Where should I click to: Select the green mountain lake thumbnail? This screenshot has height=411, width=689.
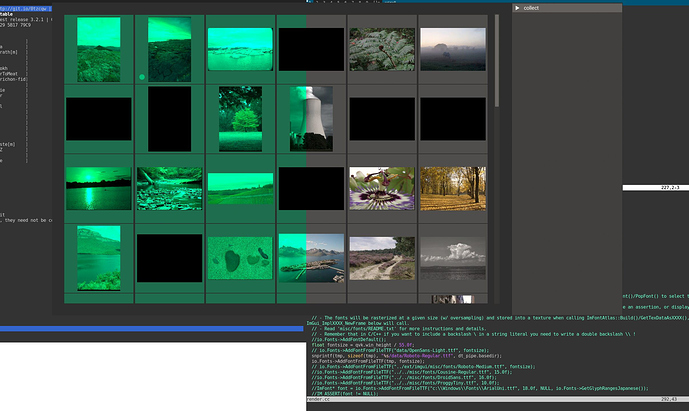pyautogui.click(x=98, y=257)
